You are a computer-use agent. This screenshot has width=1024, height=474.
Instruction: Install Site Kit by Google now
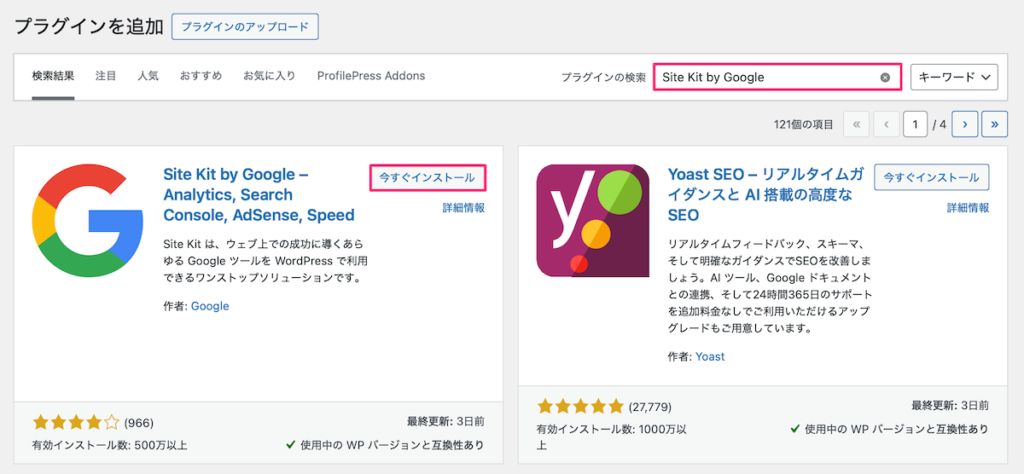pyautogui.click(x=427, y=178)
